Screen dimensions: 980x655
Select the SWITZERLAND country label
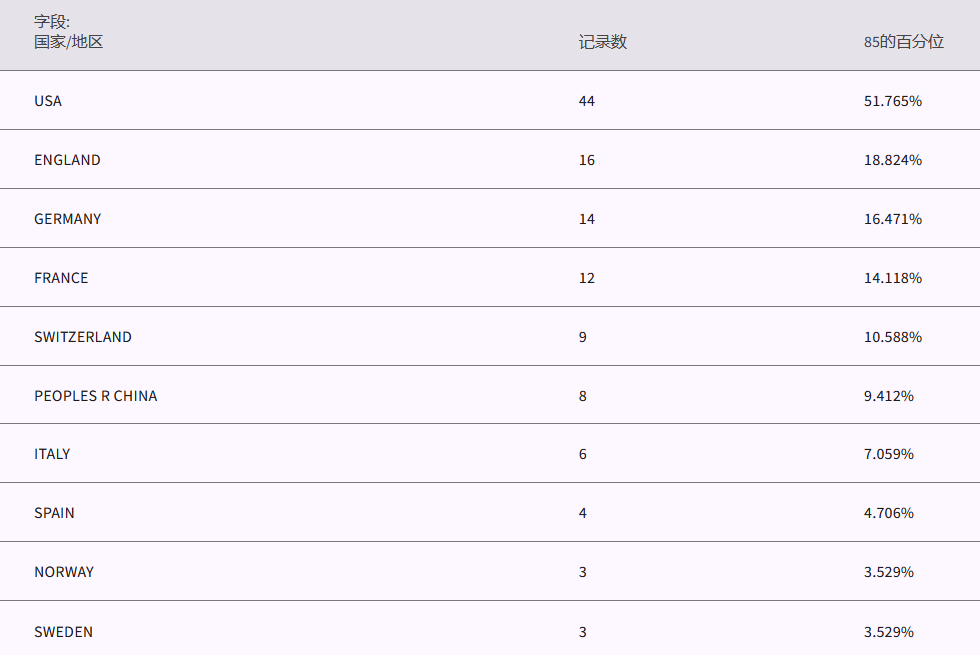[83, 337]
